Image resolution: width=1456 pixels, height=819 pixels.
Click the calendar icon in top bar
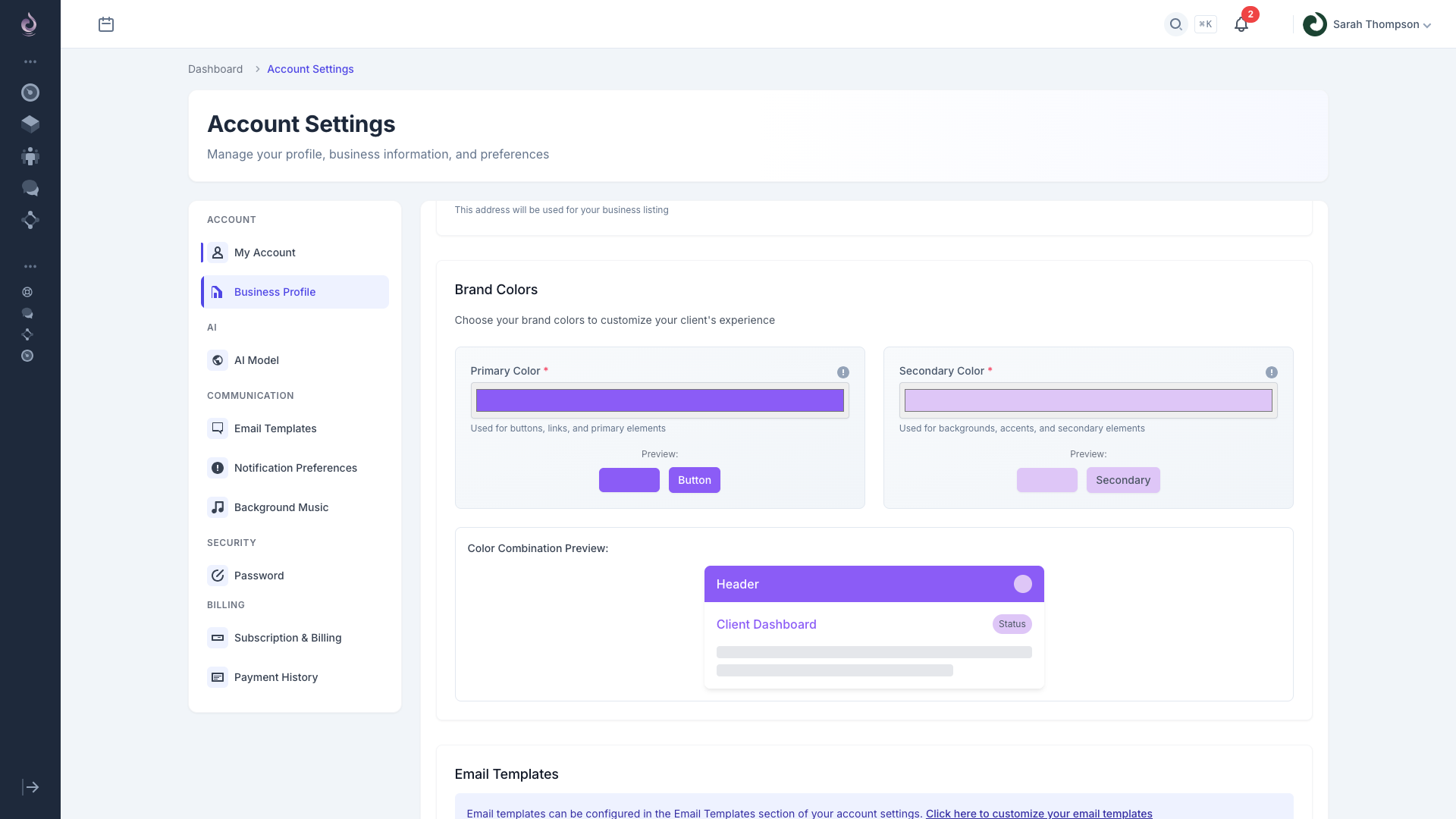coord(106,24)
